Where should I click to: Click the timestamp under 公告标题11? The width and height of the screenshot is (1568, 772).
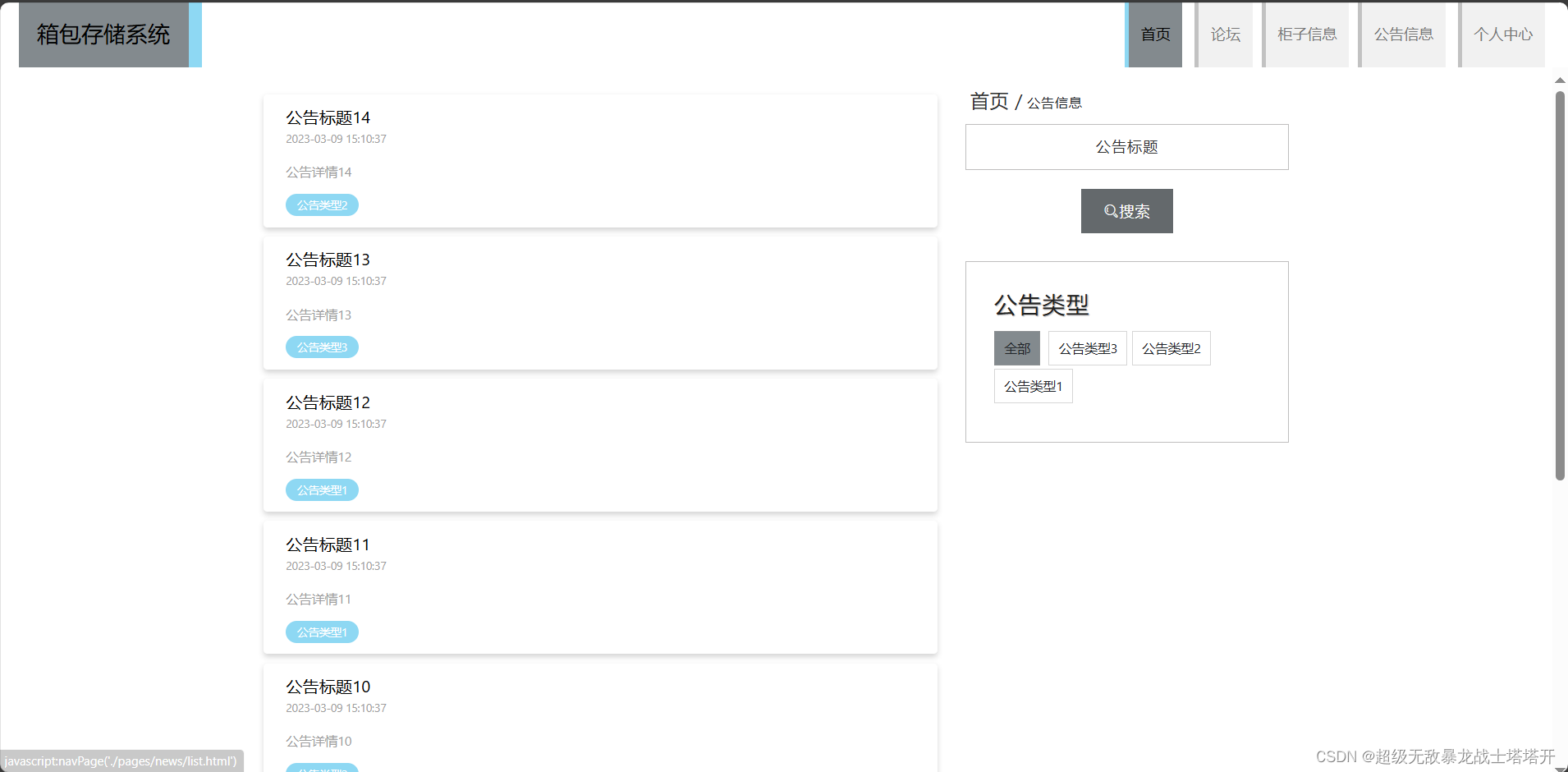[336, 566]
